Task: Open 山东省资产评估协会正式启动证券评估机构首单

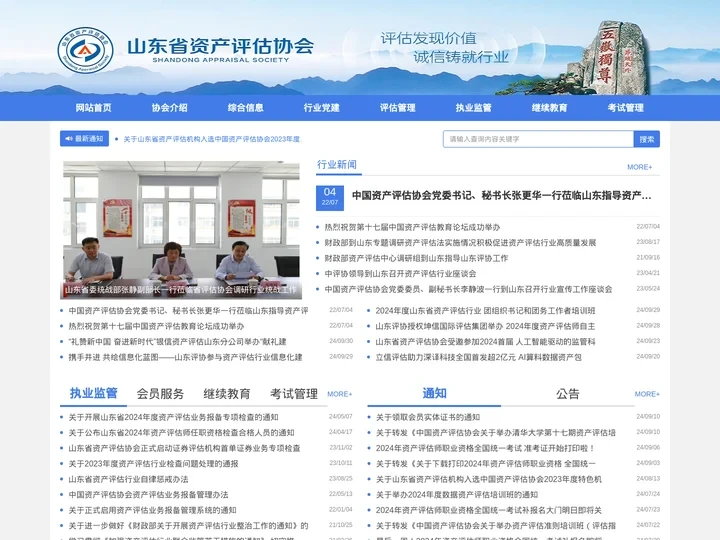Action: (x=184, y=448)
